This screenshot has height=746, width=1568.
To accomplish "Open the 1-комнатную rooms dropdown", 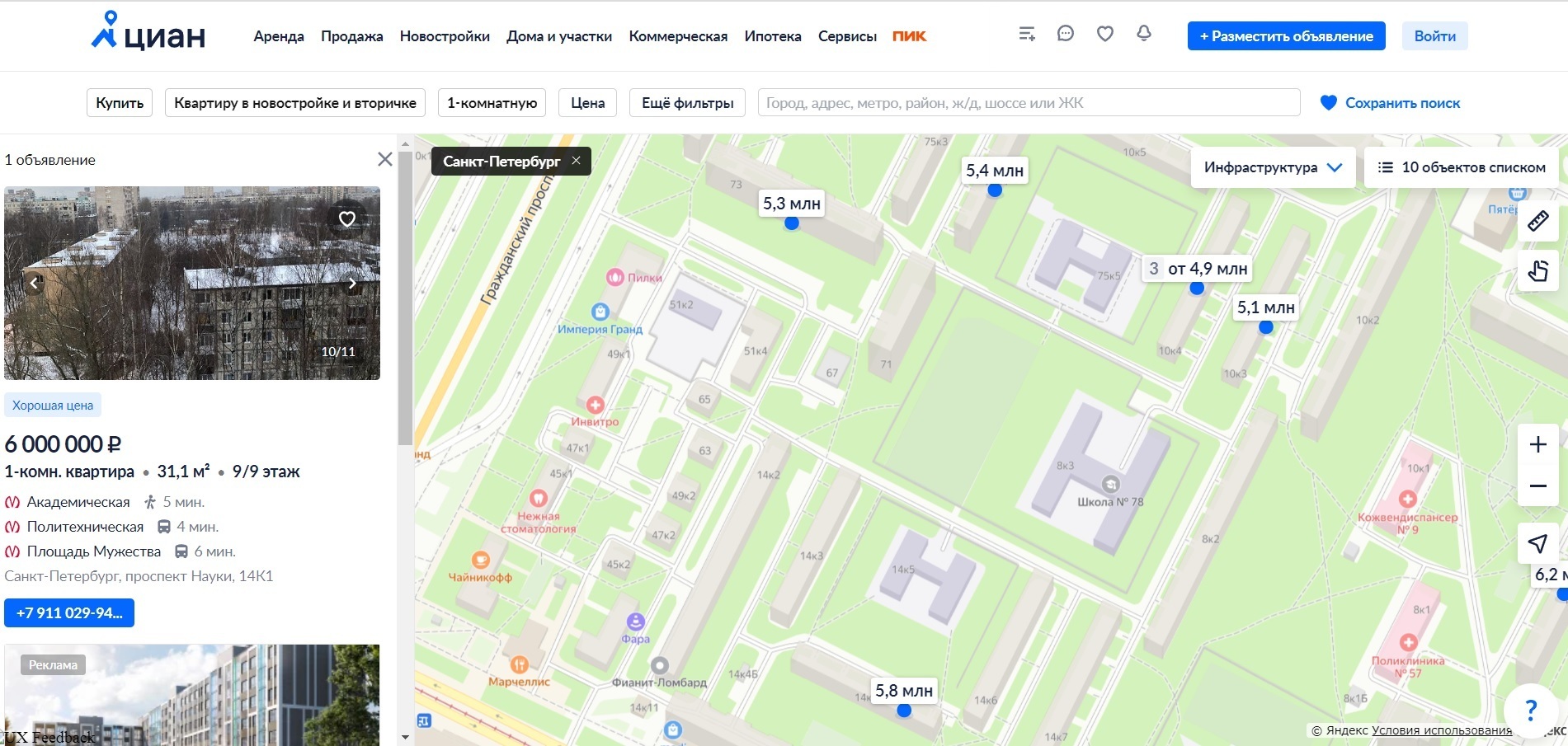I will pos(492,103).
